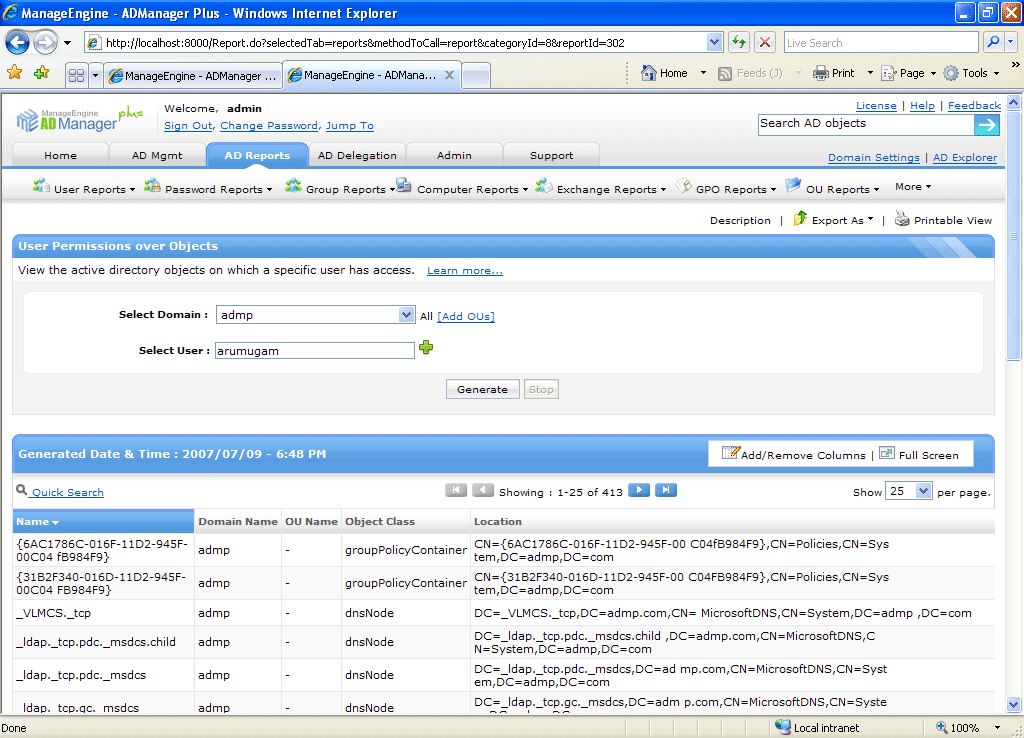Open the OU Reports dropdown menu
The width and height of the screenshot is (1024, 738).
point(833,188)
